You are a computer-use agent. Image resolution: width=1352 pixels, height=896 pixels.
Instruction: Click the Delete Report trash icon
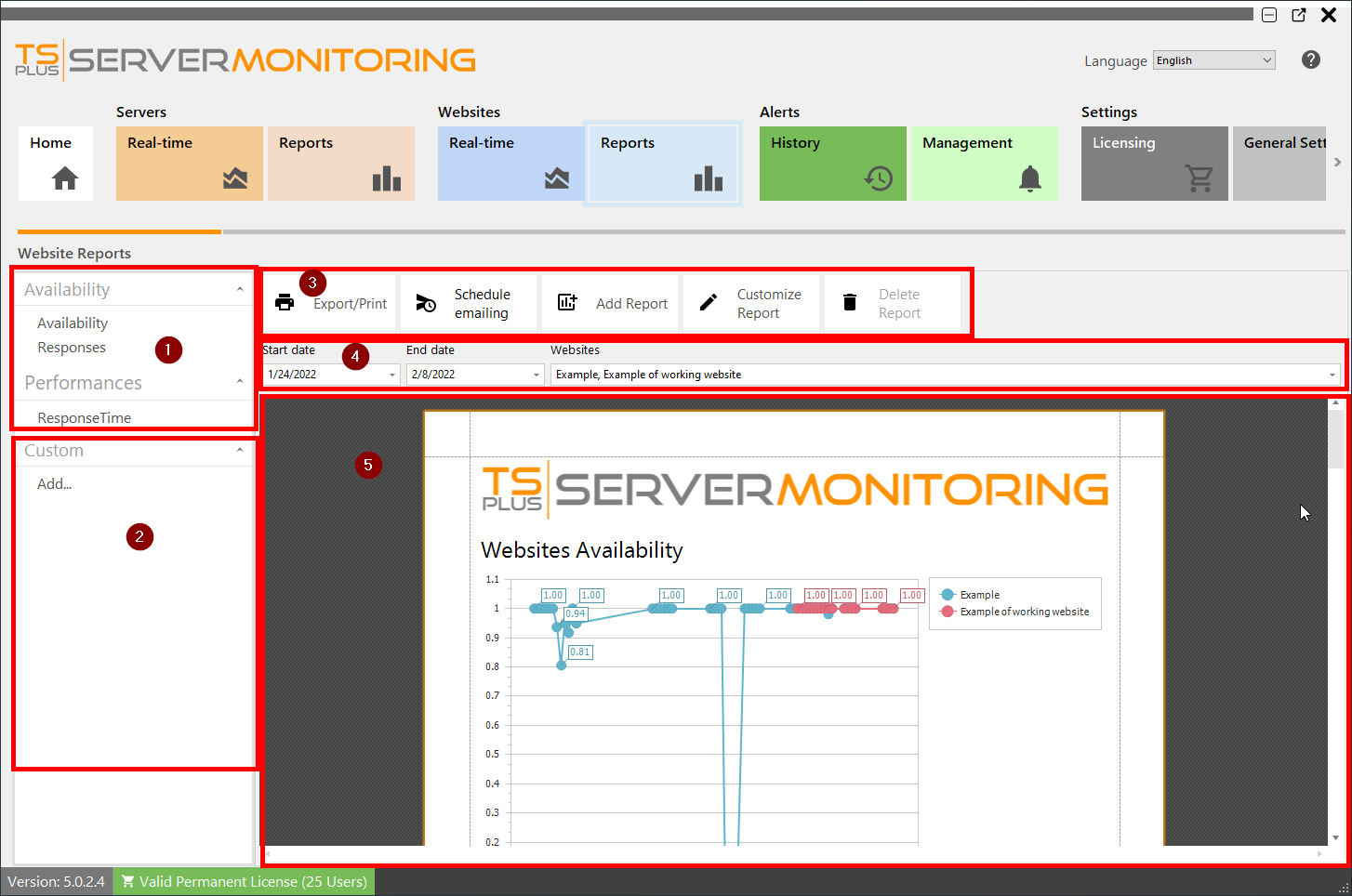click(x=848, y=301)
